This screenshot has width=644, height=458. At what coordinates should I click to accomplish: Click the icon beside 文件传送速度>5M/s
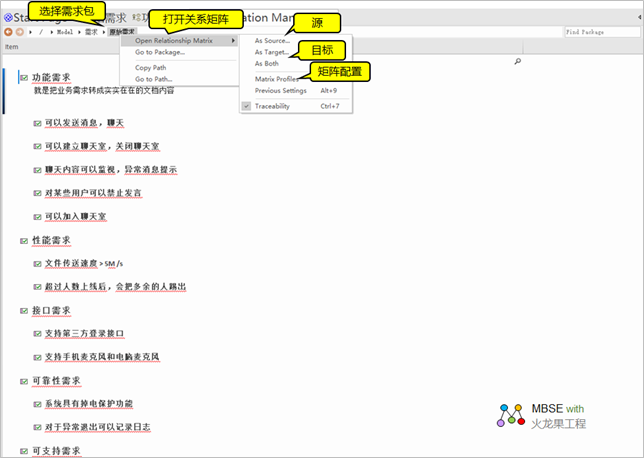pyautogui.click(x=37, y=263)
